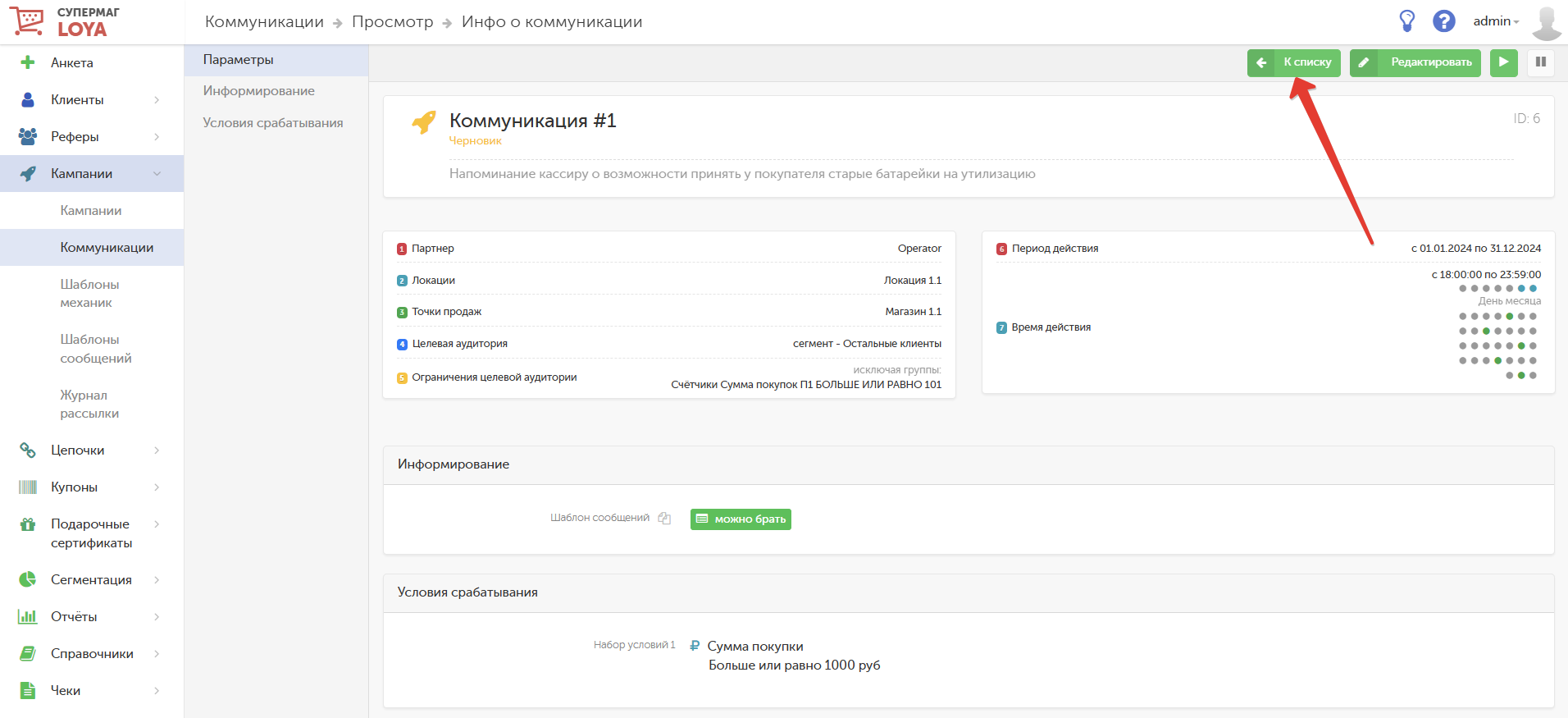Click the copy icon beside Шаблон сообщений
1568x718 pixels.
tap(664, 518)
